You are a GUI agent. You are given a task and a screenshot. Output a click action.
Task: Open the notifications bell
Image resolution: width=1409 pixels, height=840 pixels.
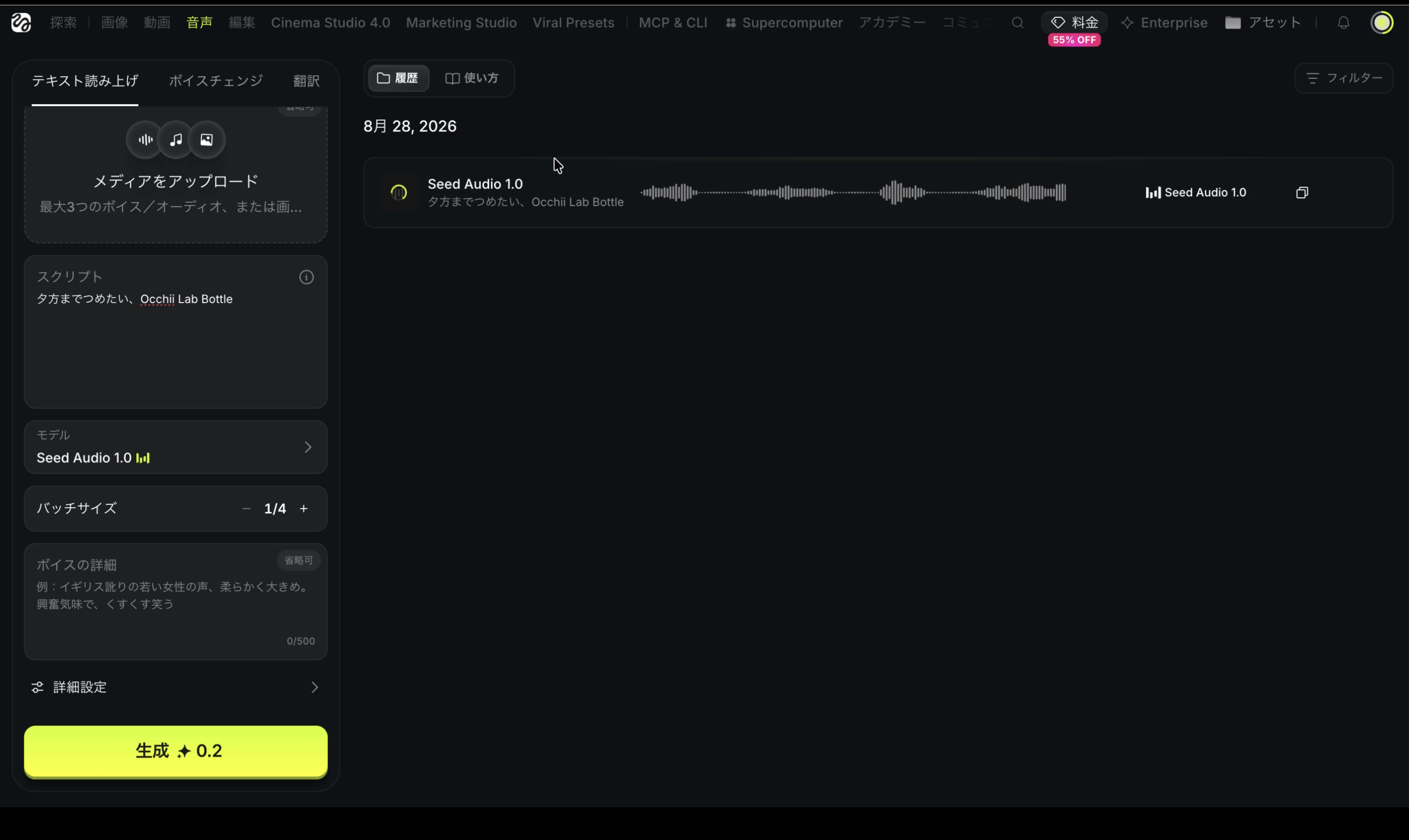tap(1343, 23)
